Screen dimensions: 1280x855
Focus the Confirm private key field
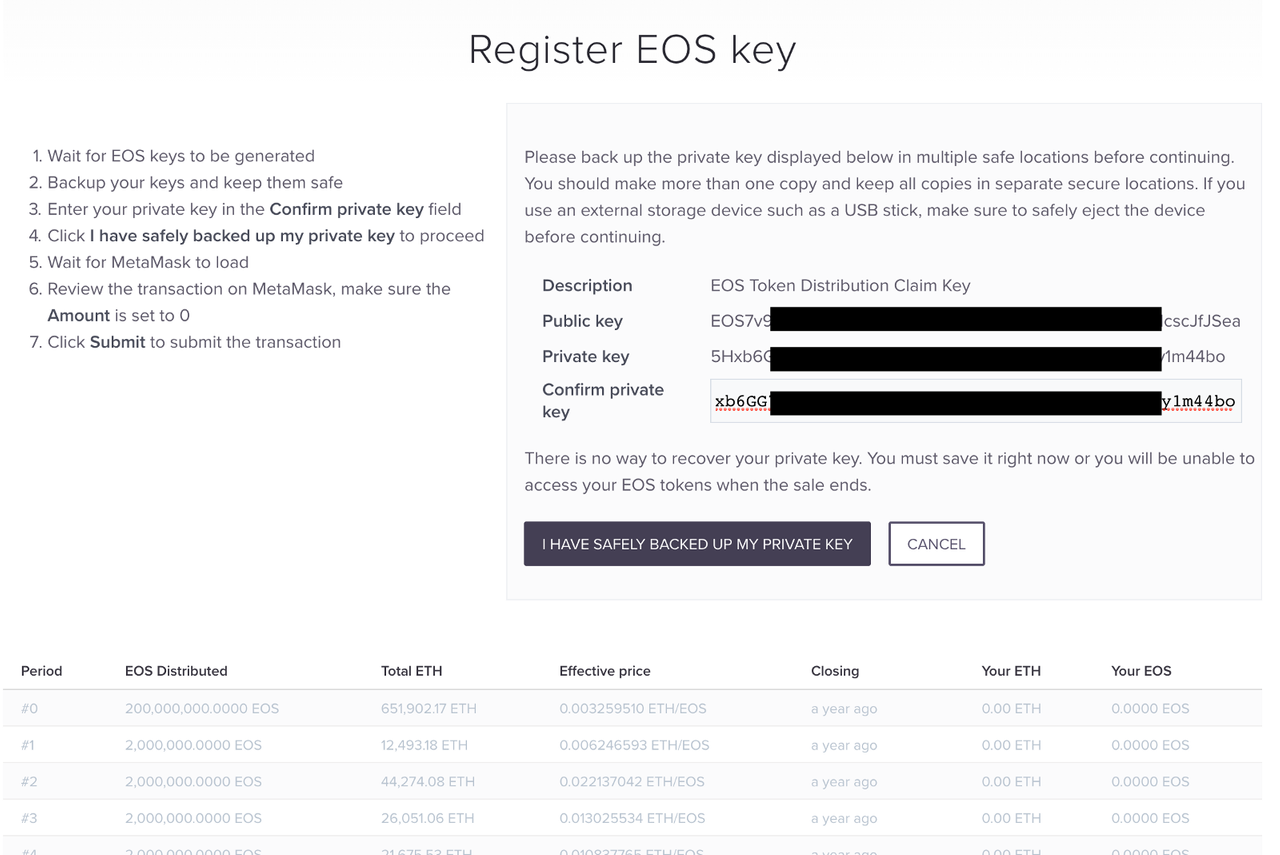(x=975, y=401)
